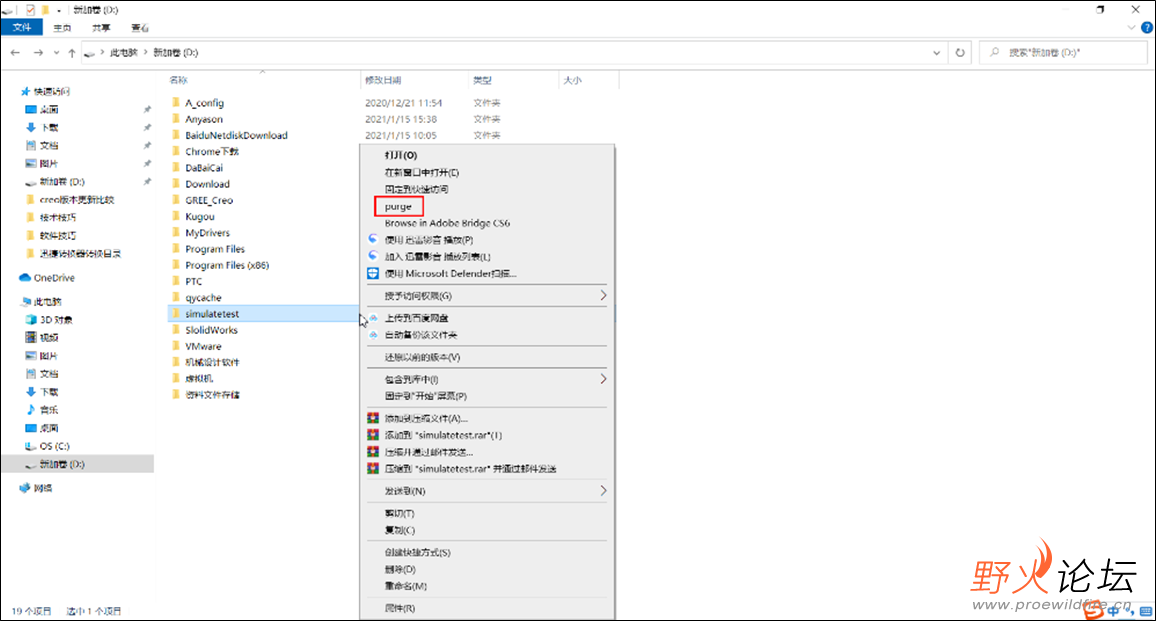This screenshot has height=621, width=1156.
Task: Collapse the ribbon chevron
Action: pos(1131,28)
